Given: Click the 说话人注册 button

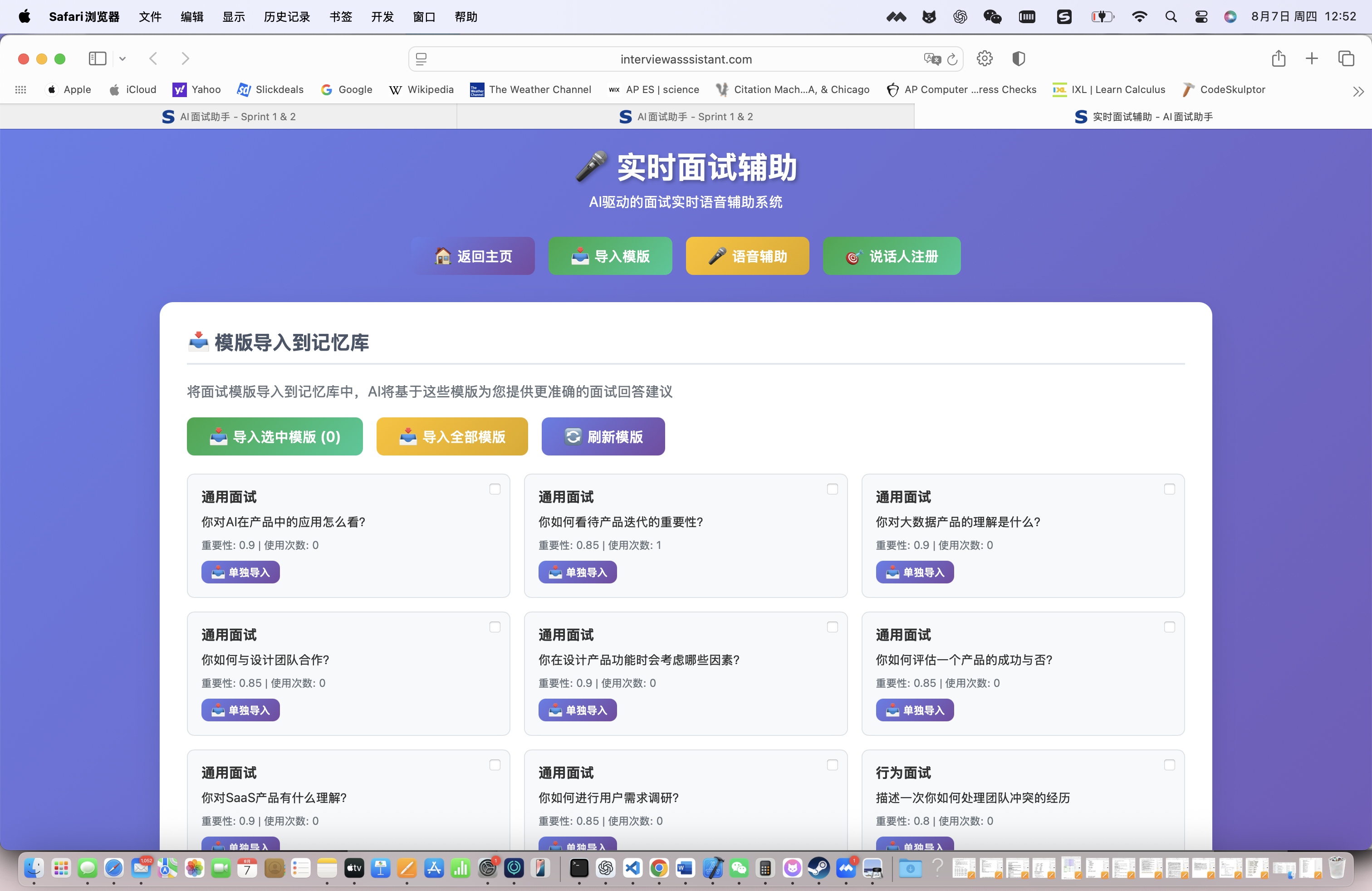Looking at the screenshot, I should point(891,256).
